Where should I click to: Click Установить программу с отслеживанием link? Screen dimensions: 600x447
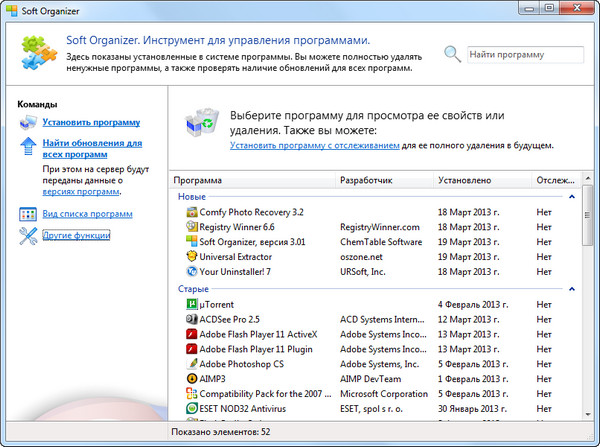[x=314, y=146]
